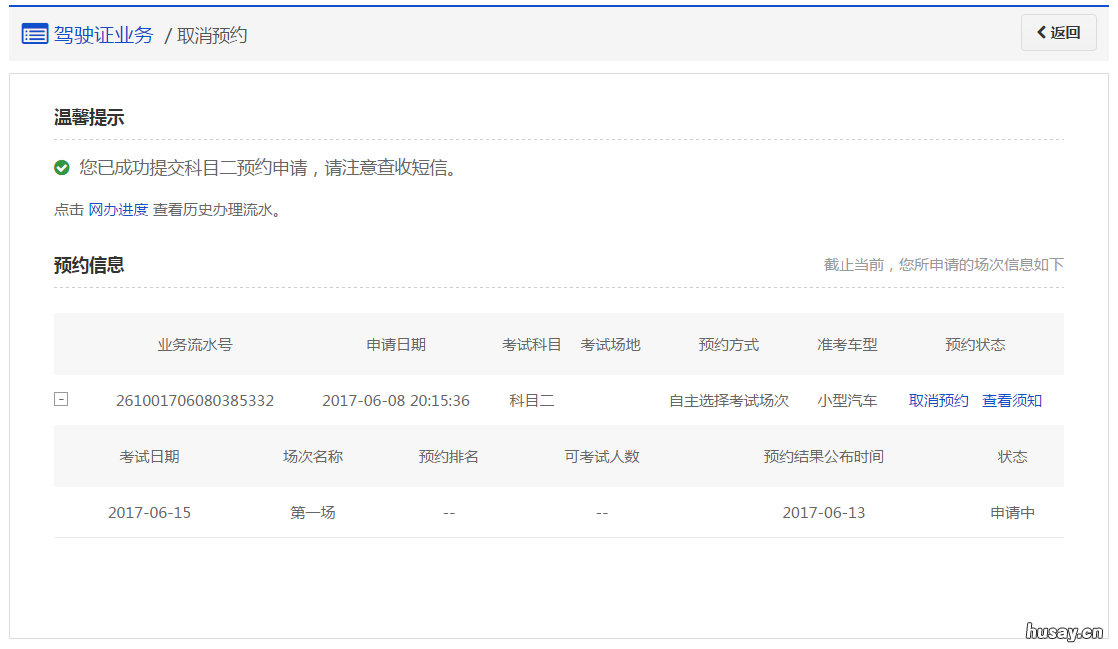Select 驾驶证业务 in the breadcrumb

point(105,34)
